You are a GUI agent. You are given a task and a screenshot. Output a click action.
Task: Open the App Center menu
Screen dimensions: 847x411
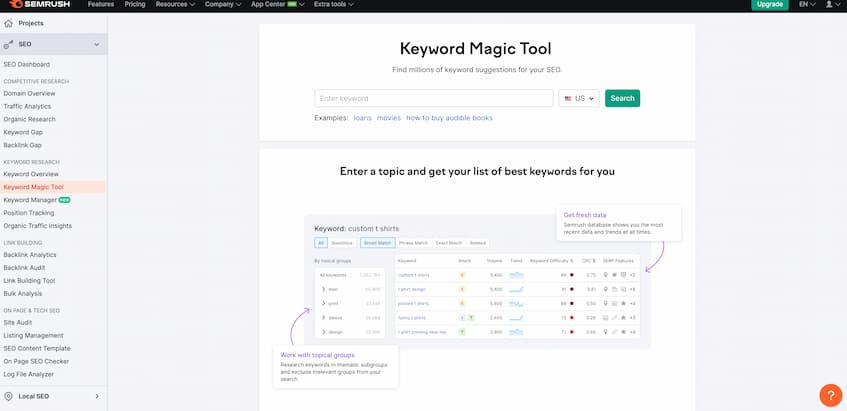[x=278, y=4]
